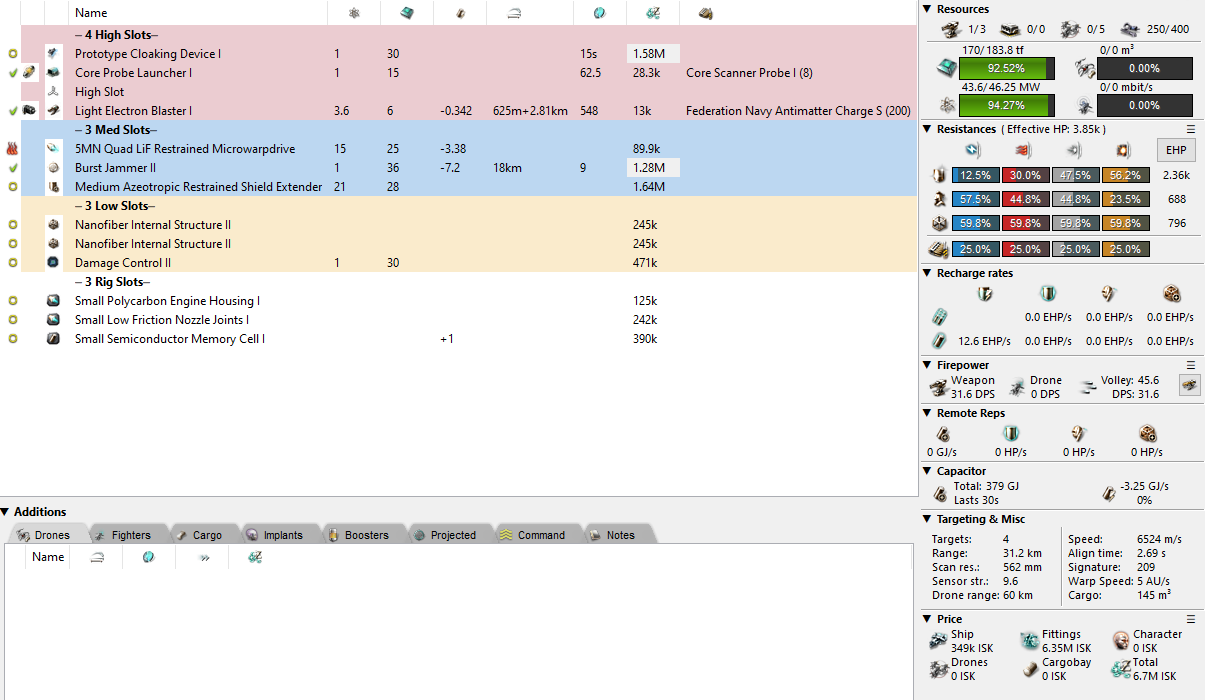Click the Core Probe Launcher charge icon
Image resolution: width=1205 pixels, height=700 pixels.
[30, 73]
